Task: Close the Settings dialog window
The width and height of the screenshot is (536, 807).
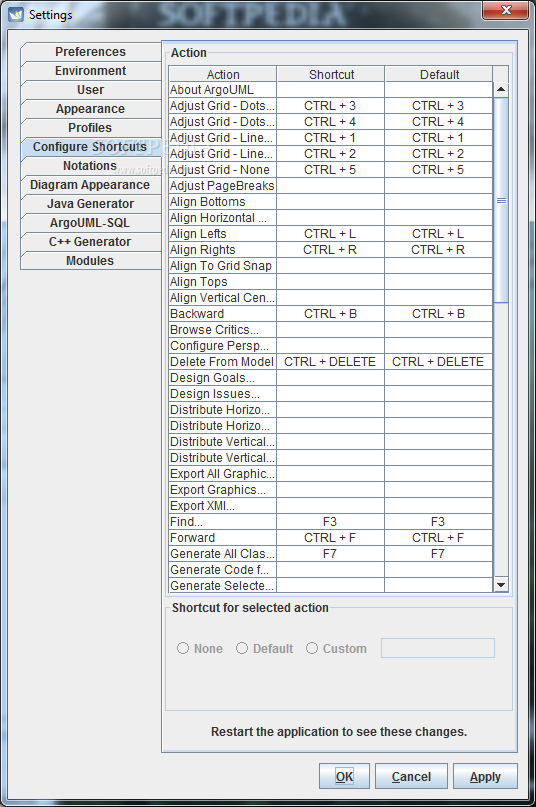Action: click(506, 10)
